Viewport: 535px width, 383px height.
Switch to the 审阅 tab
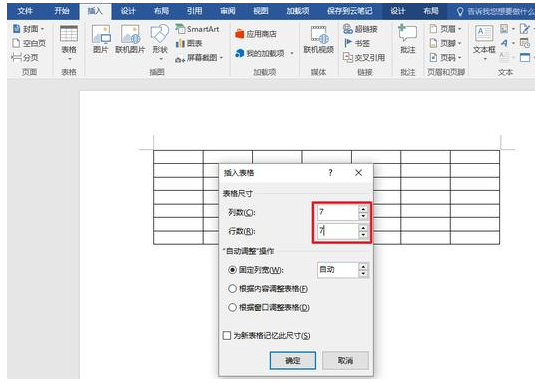pos(228,11)
